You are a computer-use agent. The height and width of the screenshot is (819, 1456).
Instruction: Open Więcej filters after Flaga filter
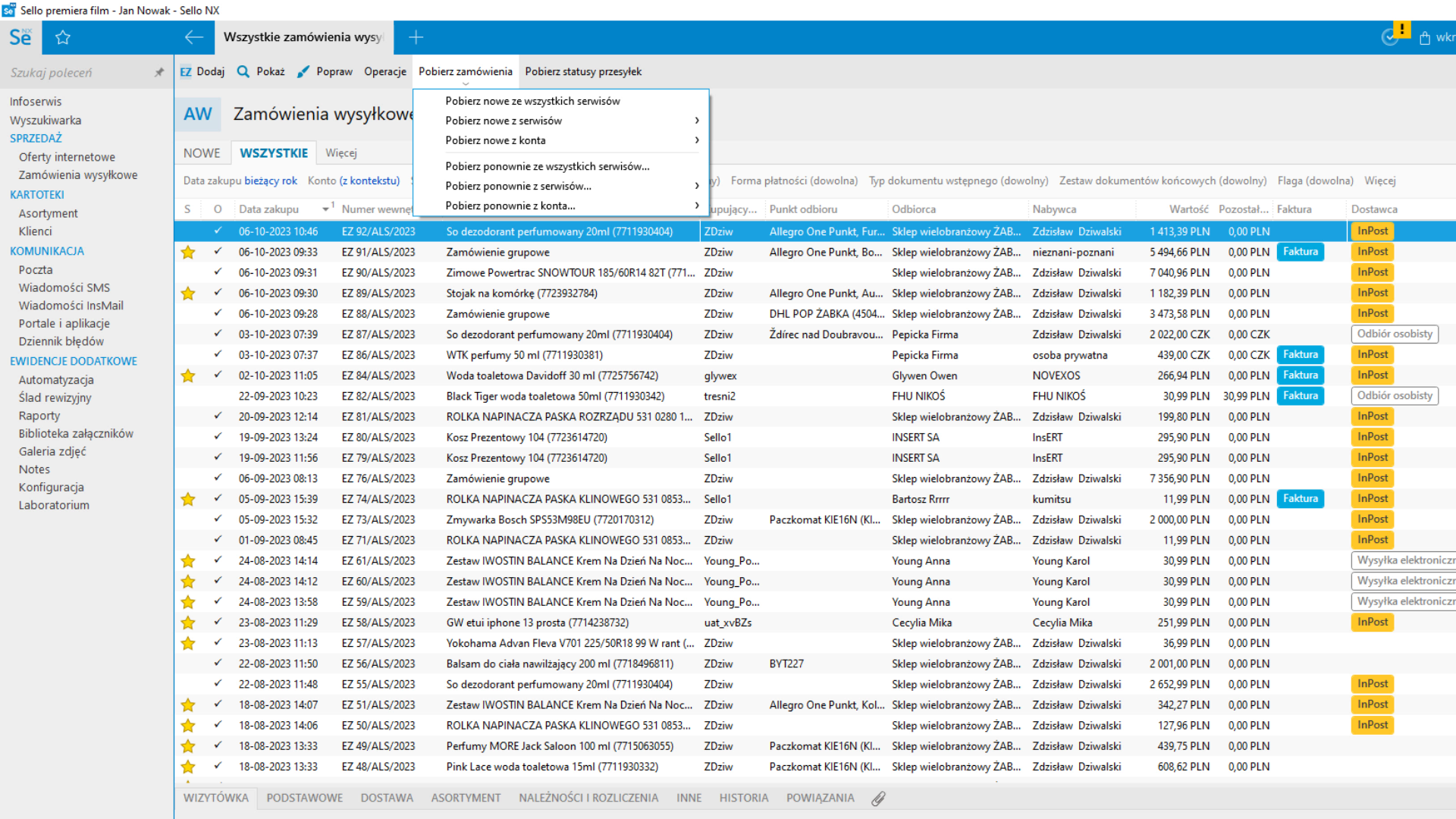pos(1379,180)
